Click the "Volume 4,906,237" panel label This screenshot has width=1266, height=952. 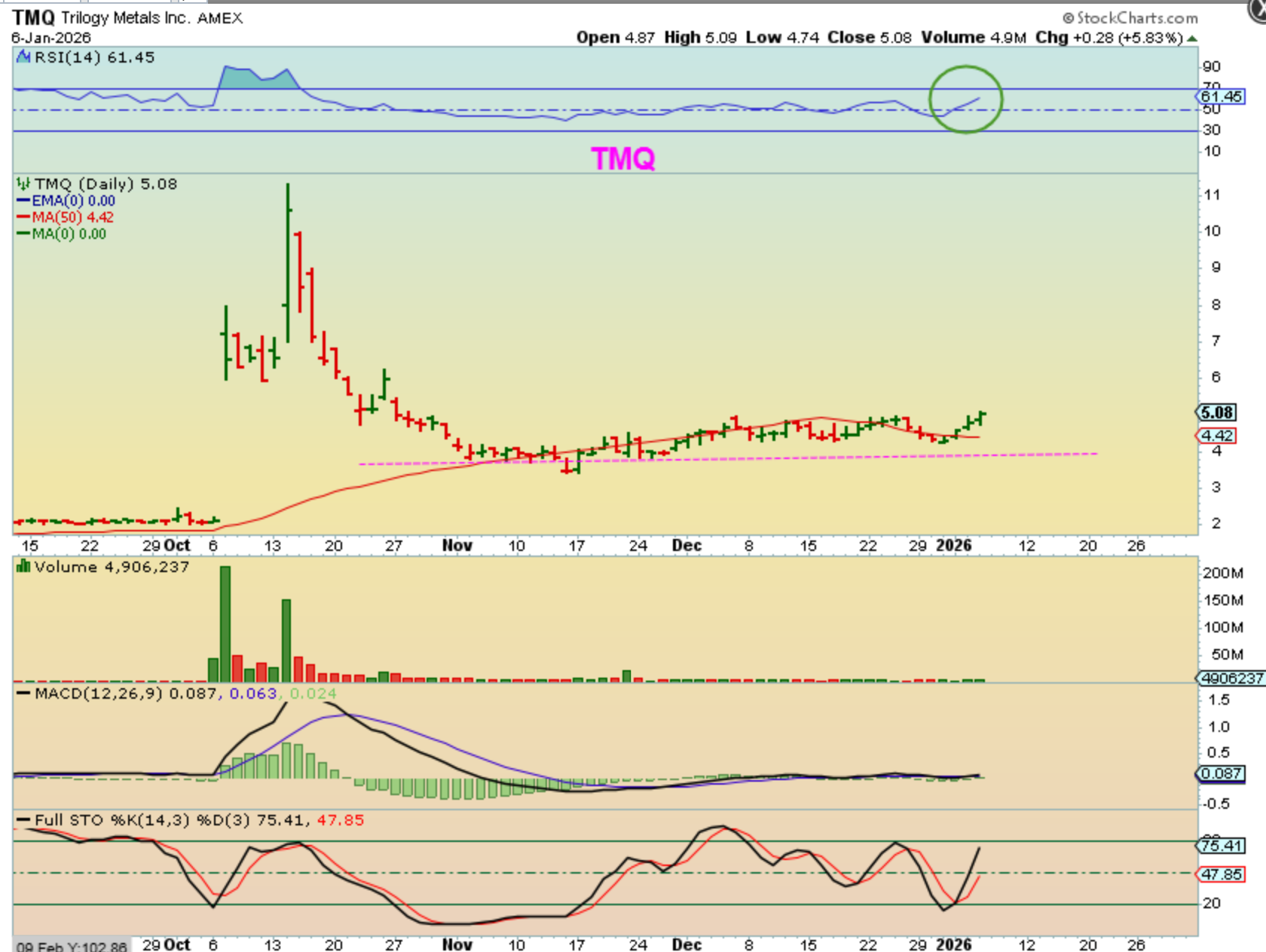click(x=112, y=567)
